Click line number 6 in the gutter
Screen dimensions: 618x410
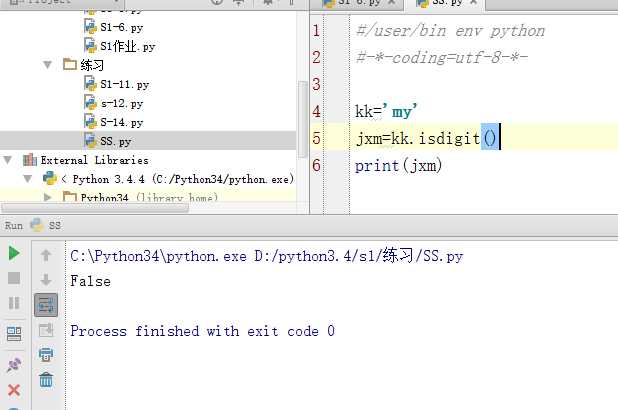pyautogui.click(x=316, y=165)
